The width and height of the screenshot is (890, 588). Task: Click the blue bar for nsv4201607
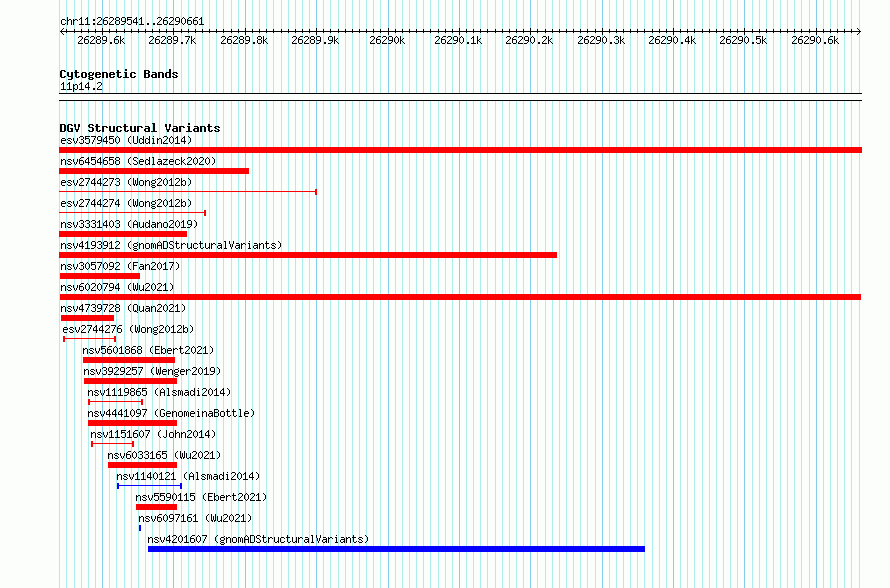tap(397, 549)
